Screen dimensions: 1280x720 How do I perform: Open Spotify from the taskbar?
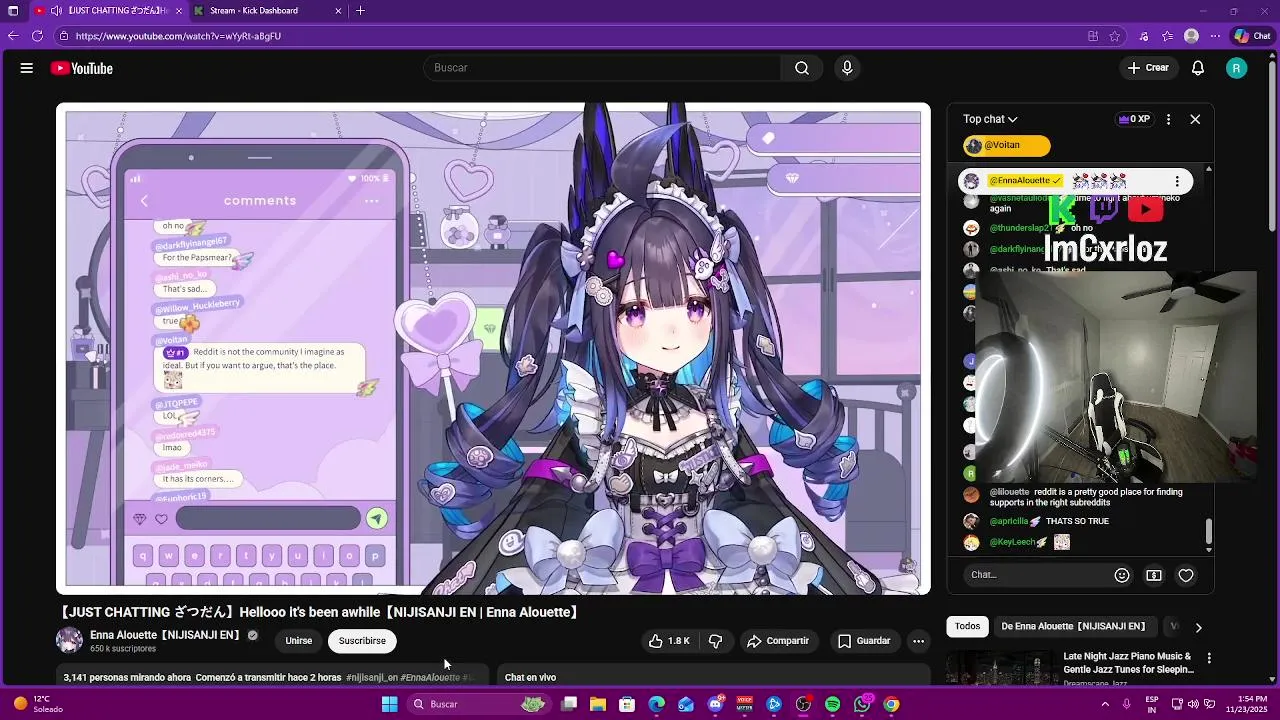833,705
